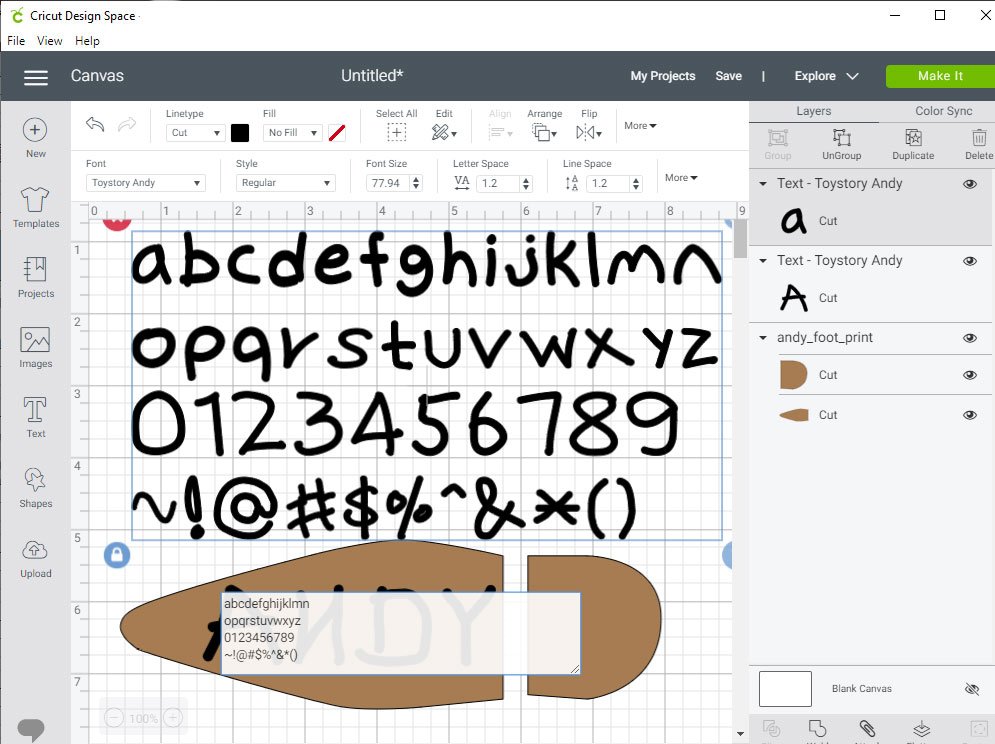Open the Fill No Fill dropdown
The height and width of the screenshot is (744, 995).
pos(292,133)
